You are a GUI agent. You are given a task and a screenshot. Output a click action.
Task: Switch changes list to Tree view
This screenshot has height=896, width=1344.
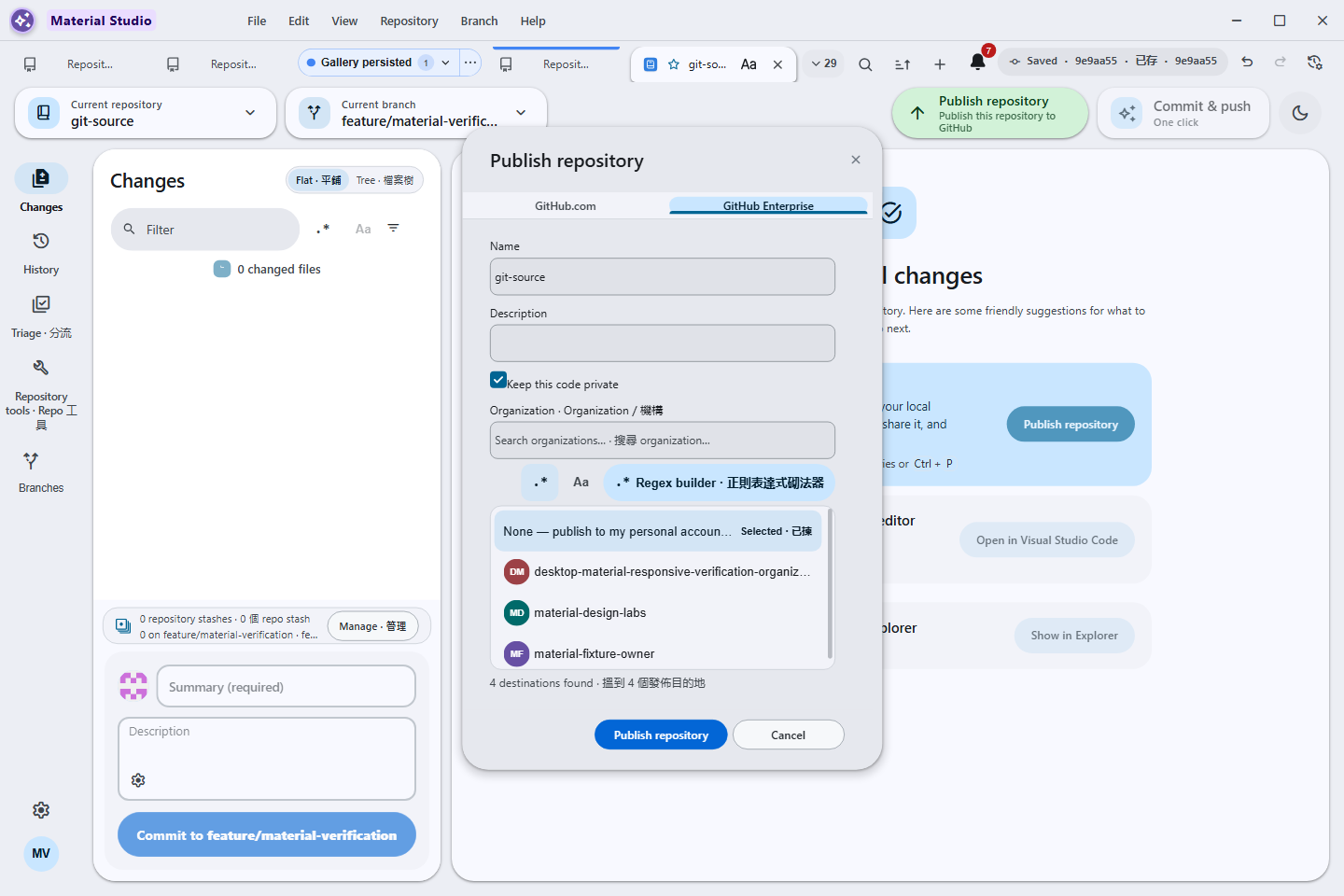point(385,180)
